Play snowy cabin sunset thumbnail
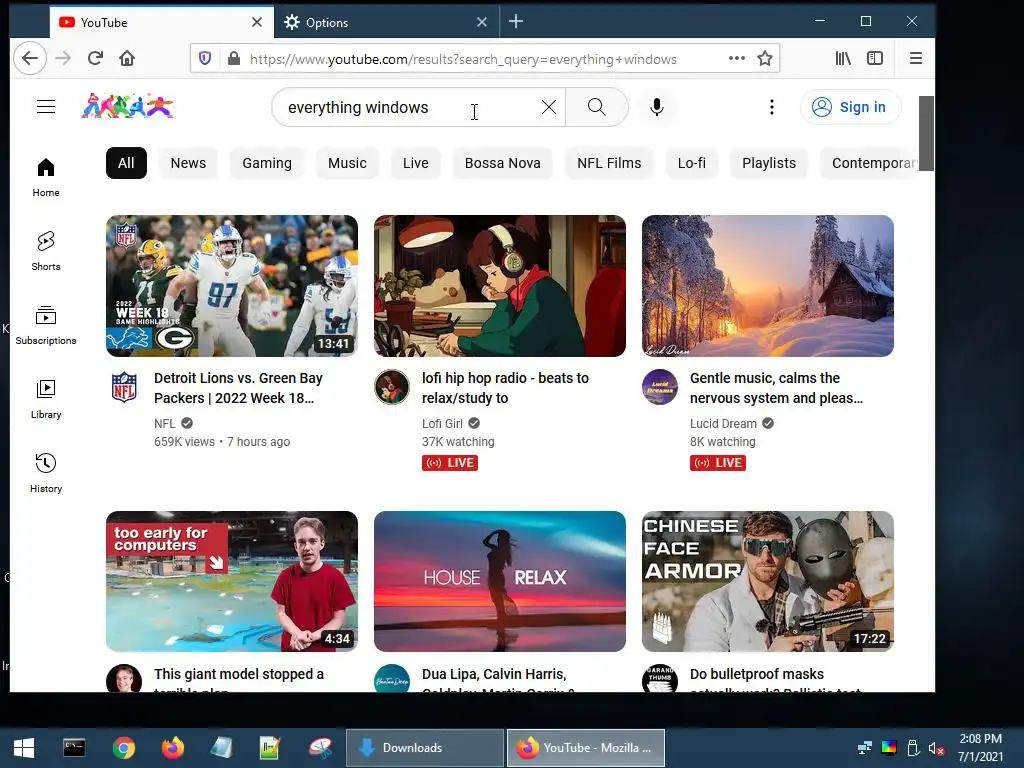The width and height of the screenshot is (1024, 768). point(767,286)
